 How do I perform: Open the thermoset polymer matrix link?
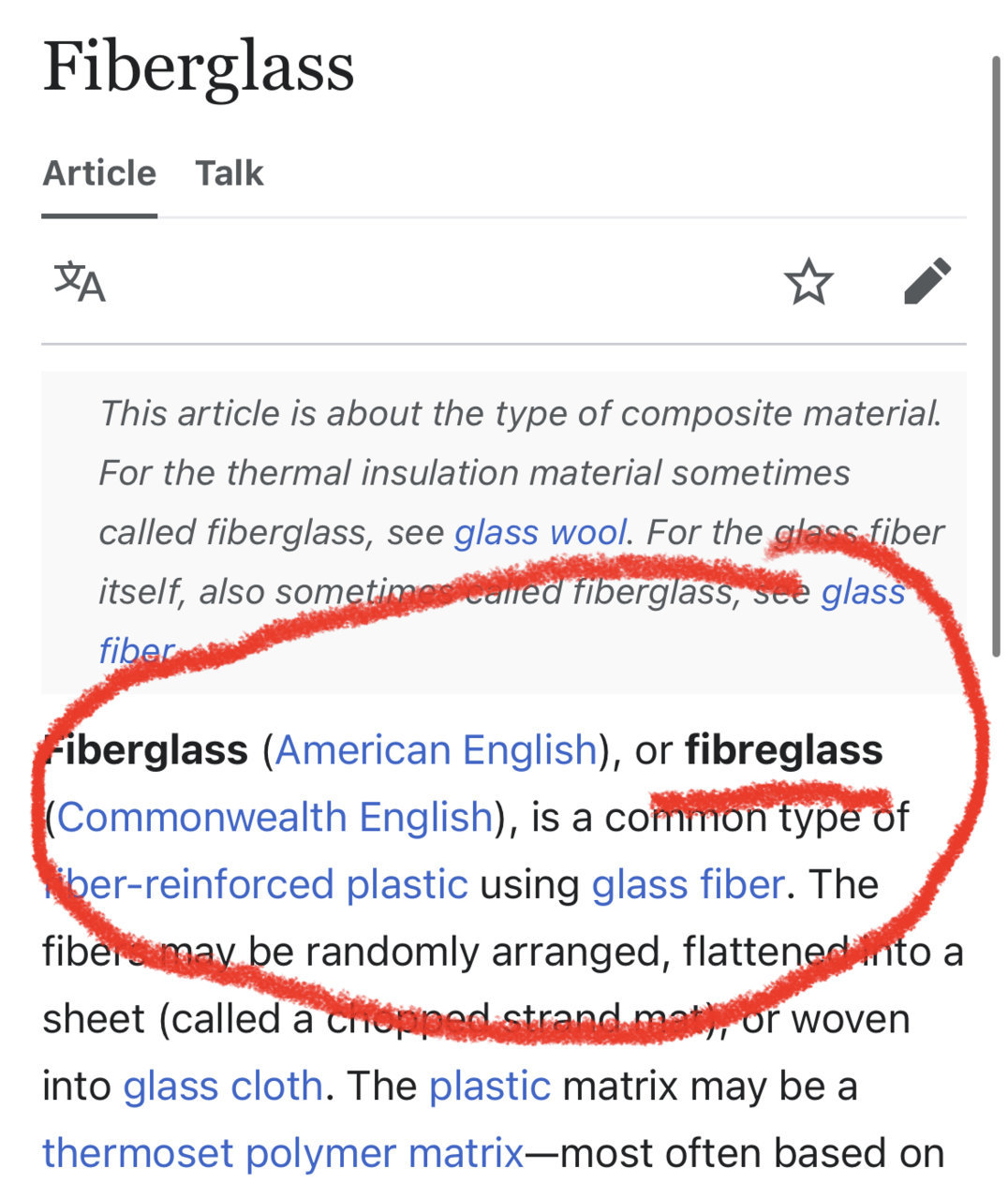[283, 1153]
